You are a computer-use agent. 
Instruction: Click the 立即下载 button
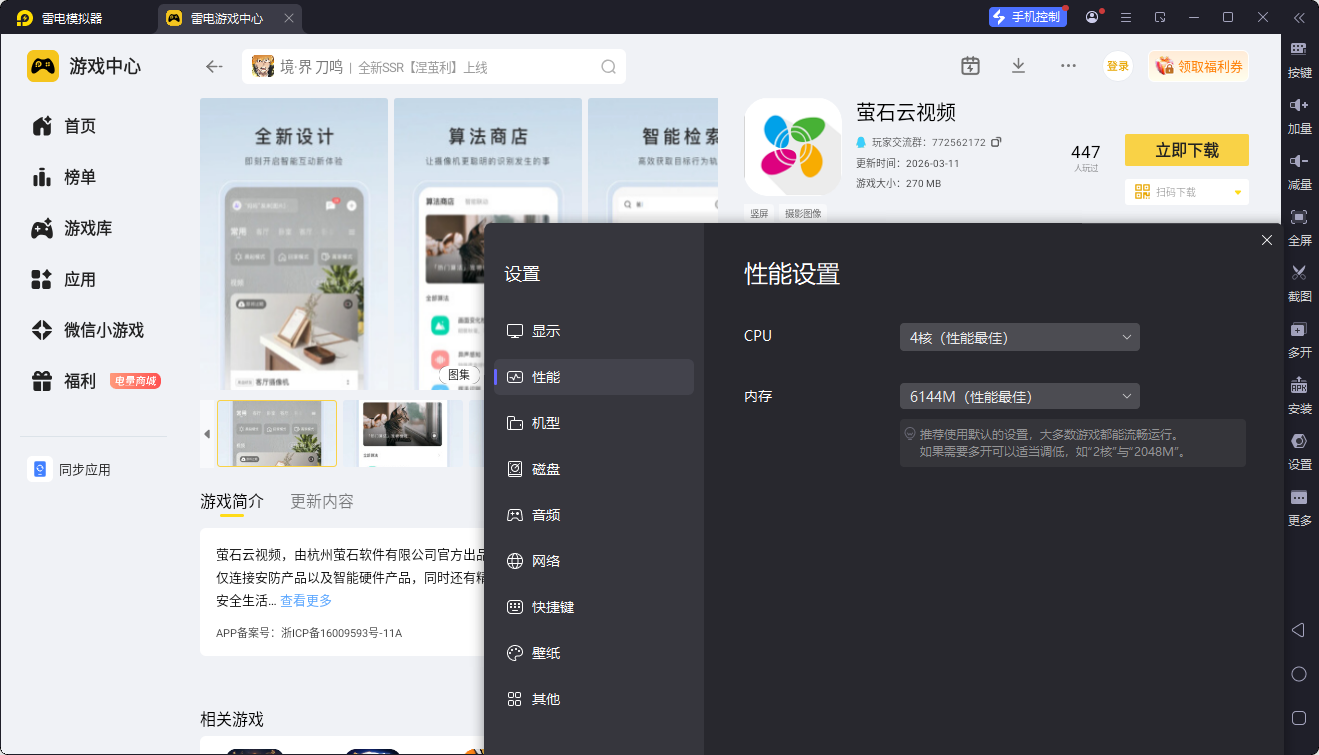point(1186,150)
